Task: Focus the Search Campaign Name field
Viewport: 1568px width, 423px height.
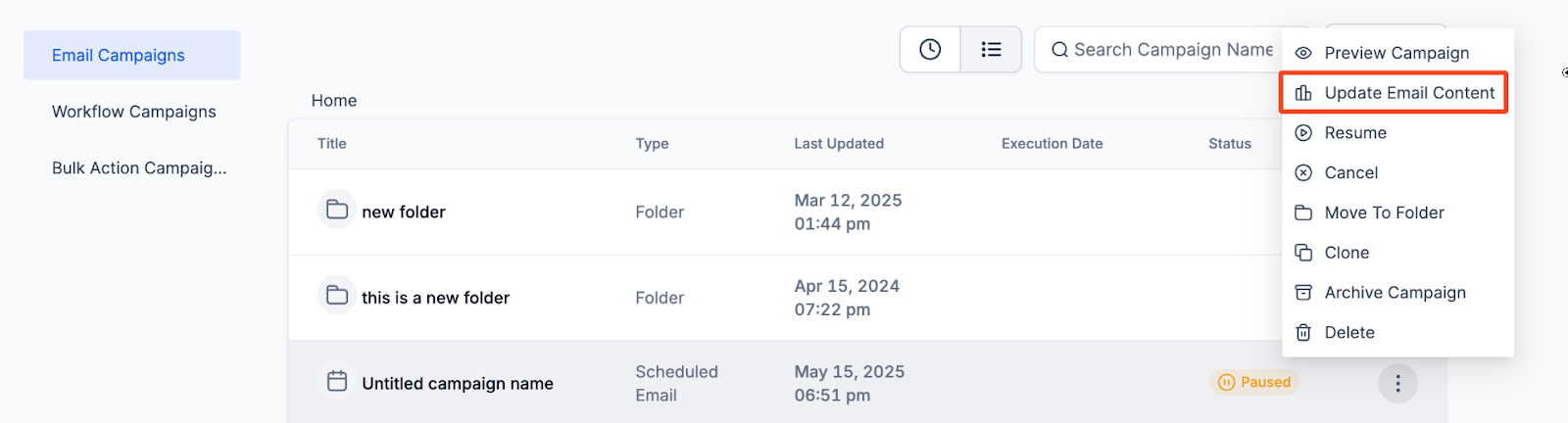Action: (x=1173, y=50)
